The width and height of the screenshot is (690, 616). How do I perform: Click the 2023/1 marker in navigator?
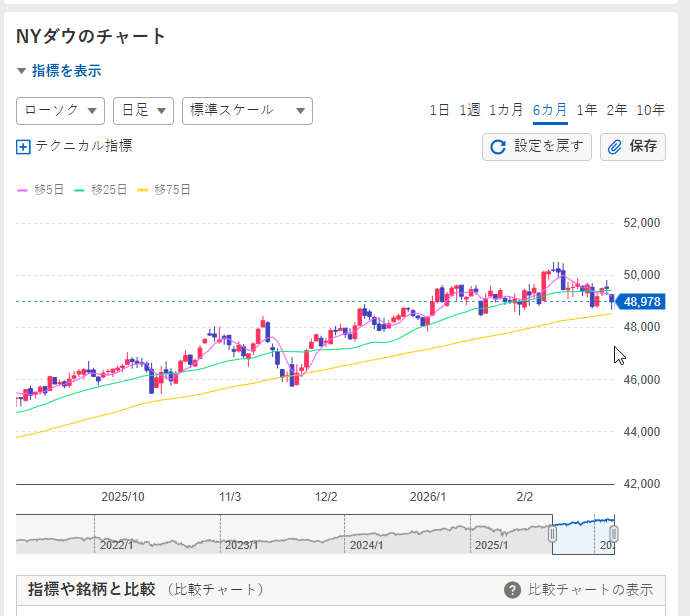pos(241,546)
